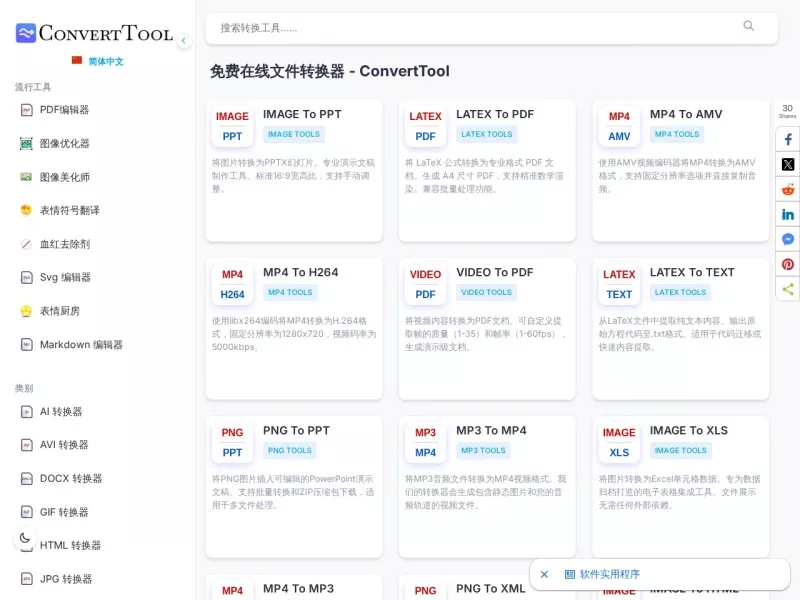Click the LinkedIn share icon

pos(788,214)
